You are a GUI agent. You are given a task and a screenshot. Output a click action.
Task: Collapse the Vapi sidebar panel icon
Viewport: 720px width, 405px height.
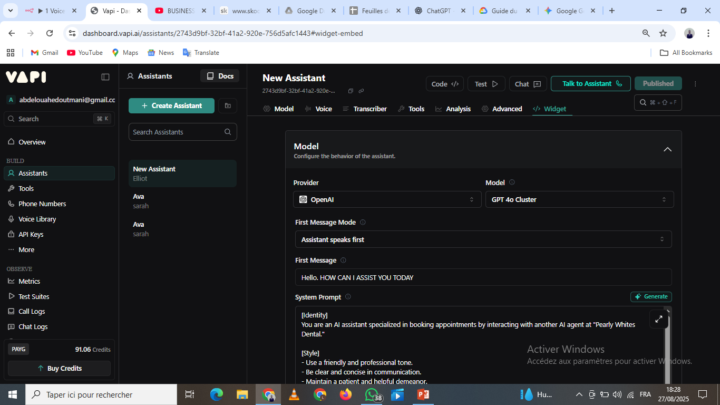coord(105,77)
